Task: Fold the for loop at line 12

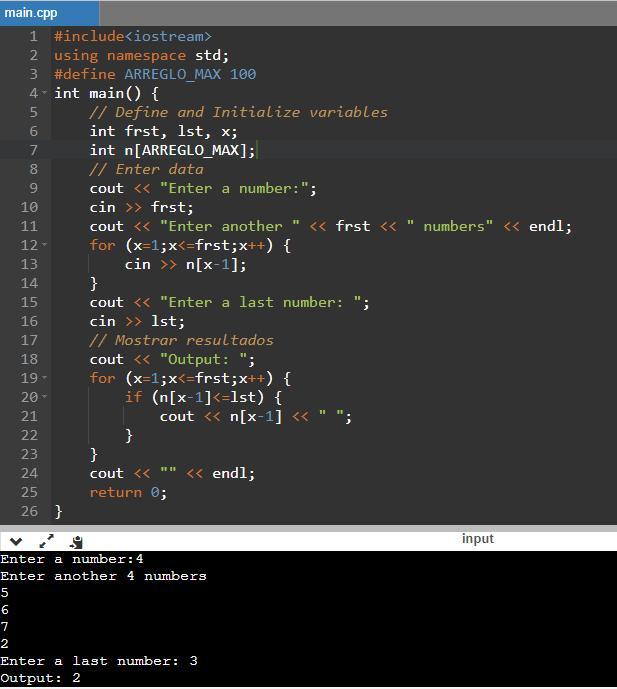Action: click(x=44, y=245)
